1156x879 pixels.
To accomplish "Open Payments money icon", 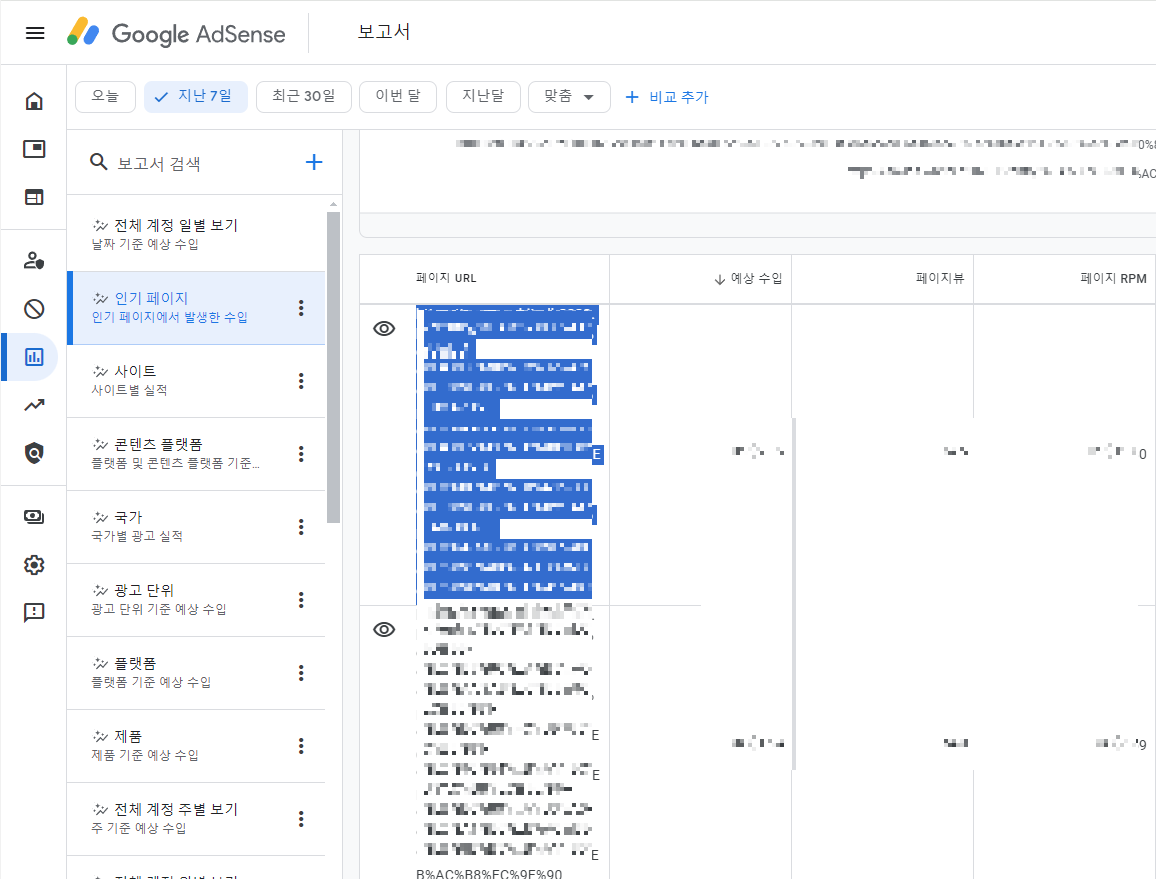I will tap(34, 517).
